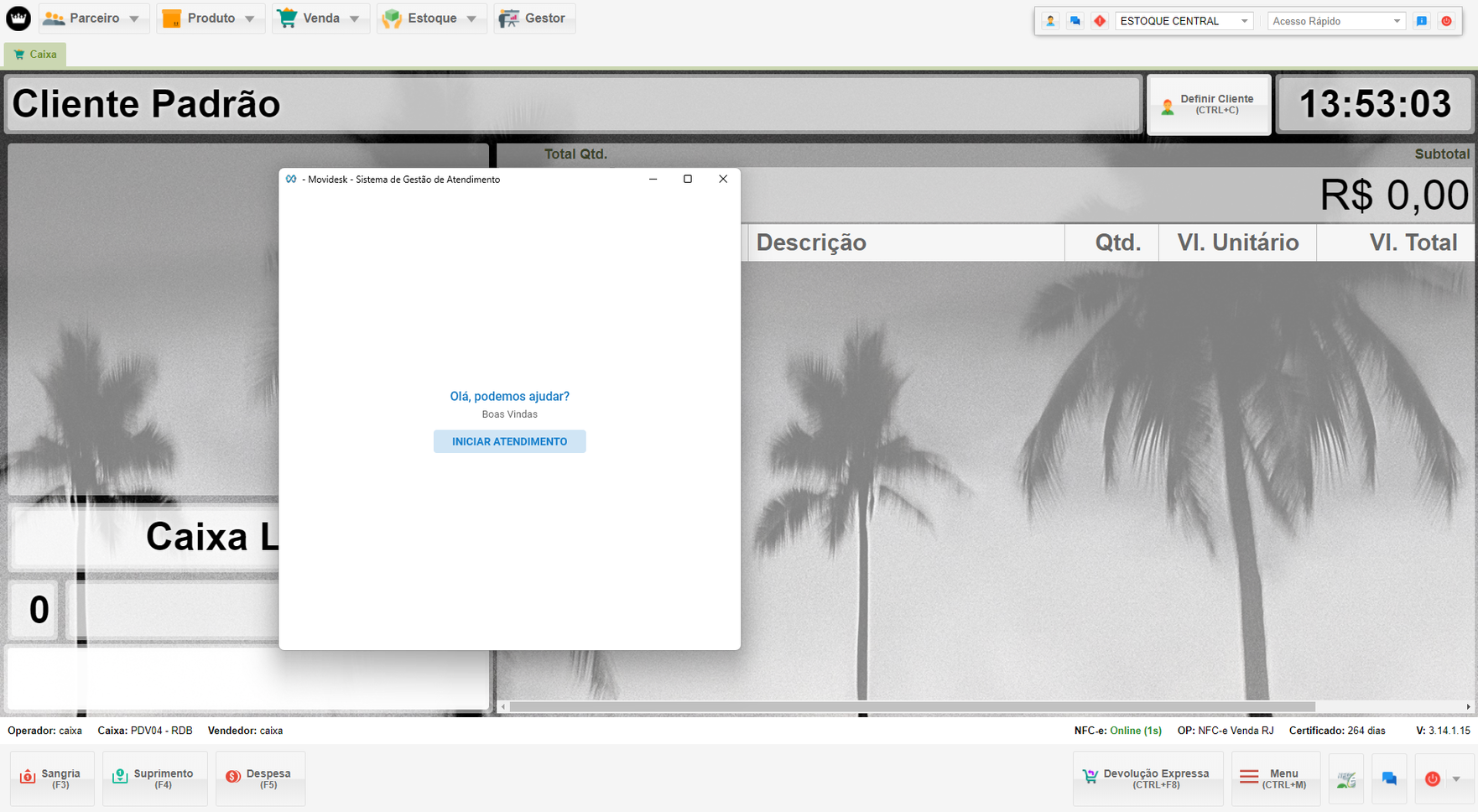Click the INICIAR ATENDIMENTO button
This screenshot has height=812, width=1478.
509,441
